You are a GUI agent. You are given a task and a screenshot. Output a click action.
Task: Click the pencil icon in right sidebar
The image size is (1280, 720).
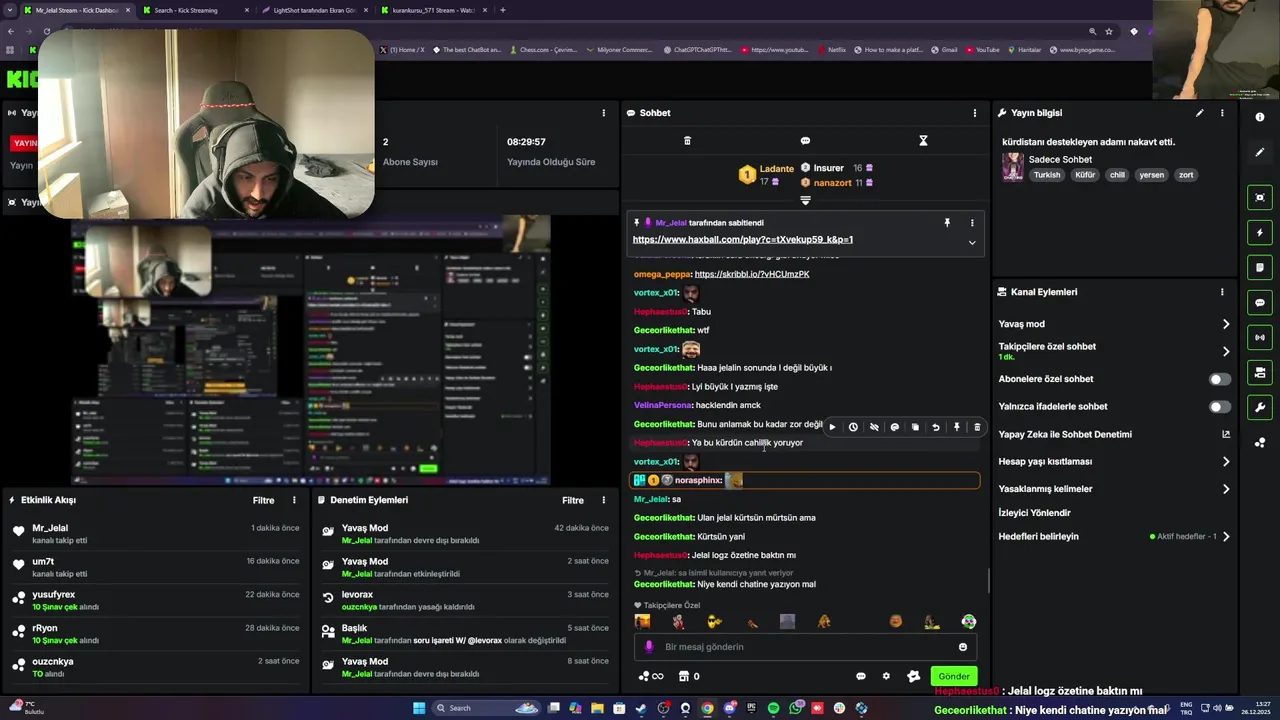(x=1260, y=152)
